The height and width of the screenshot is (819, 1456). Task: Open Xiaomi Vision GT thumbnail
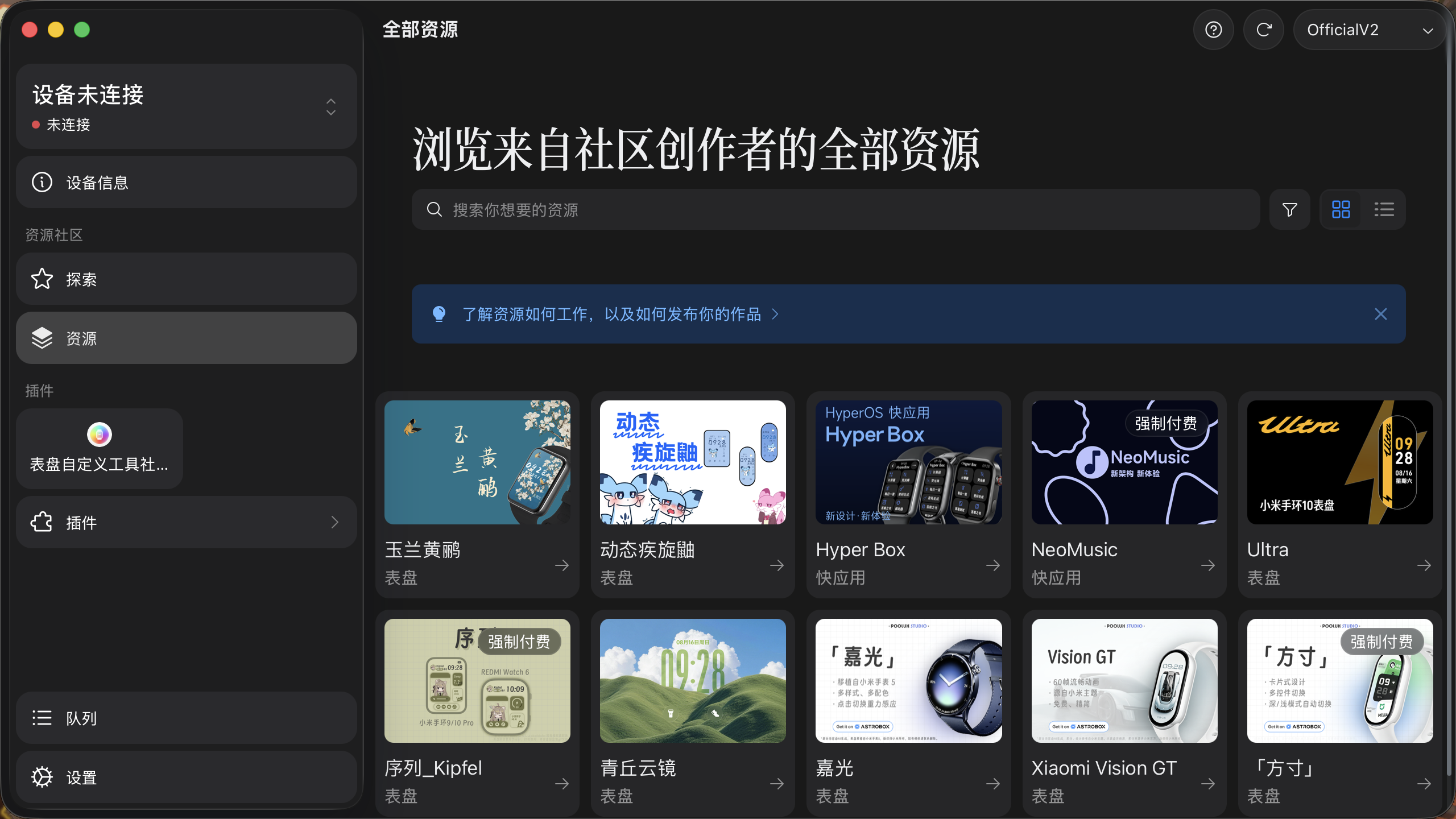[1124, 681]
